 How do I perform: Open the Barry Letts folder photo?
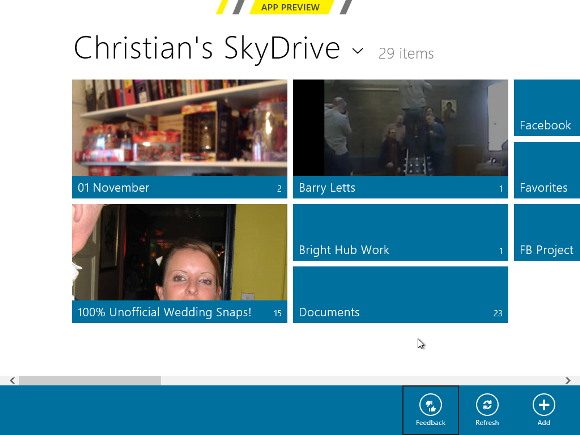[x=400, y=128]
